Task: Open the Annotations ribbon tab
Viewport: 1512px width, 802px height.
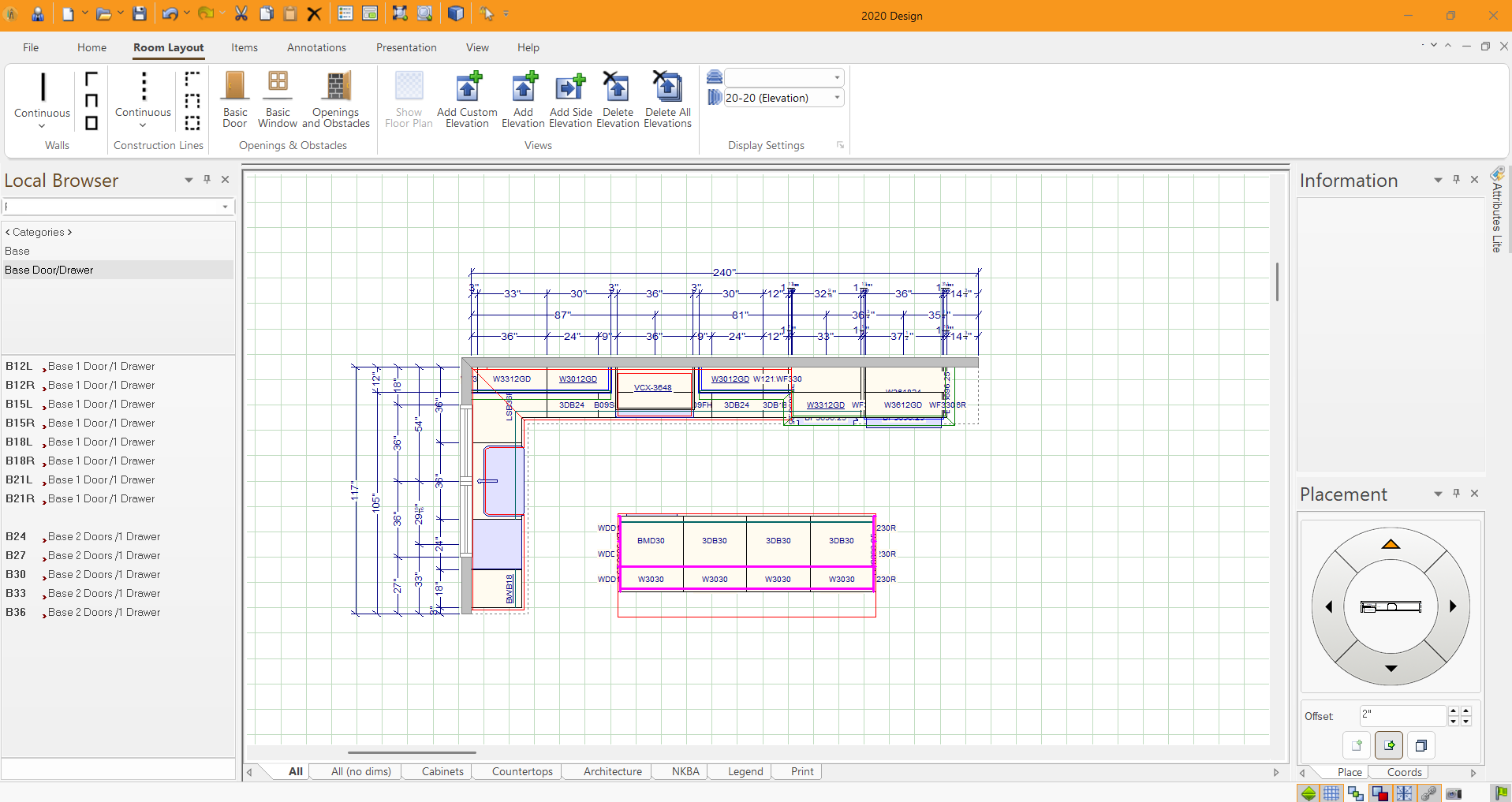Action: [316, 47]
